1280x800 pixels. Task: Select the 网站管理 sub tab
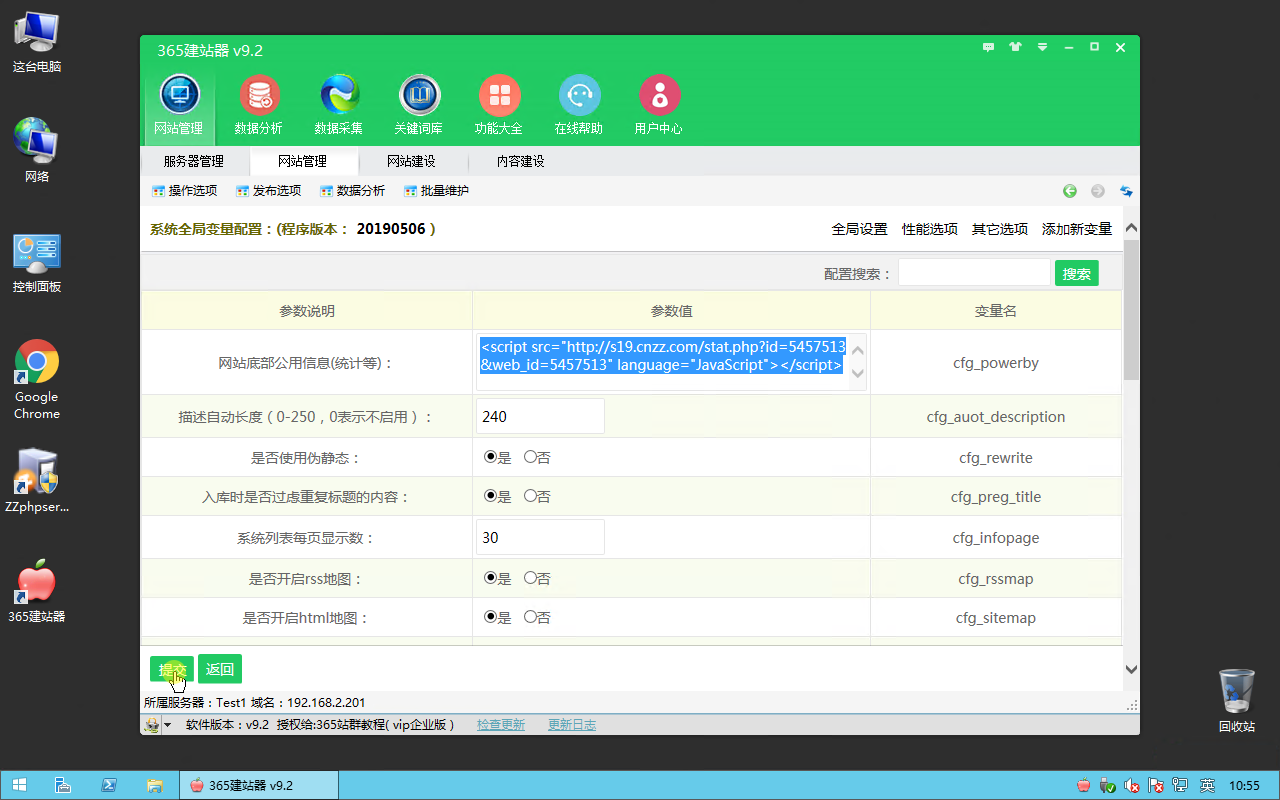pos(303,161)
